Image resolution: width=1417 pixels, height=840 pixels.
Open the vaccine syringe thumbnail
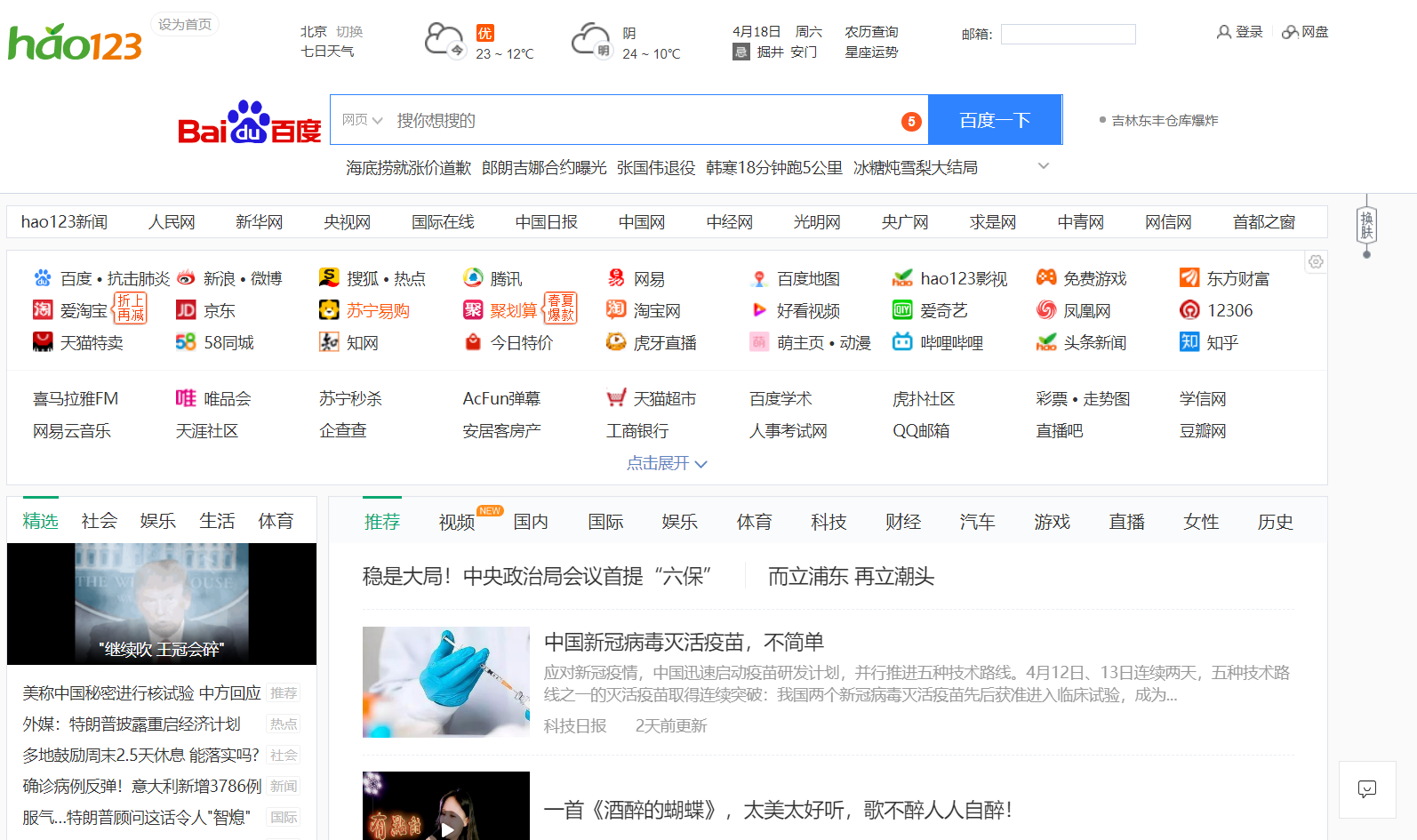(446, 682)
